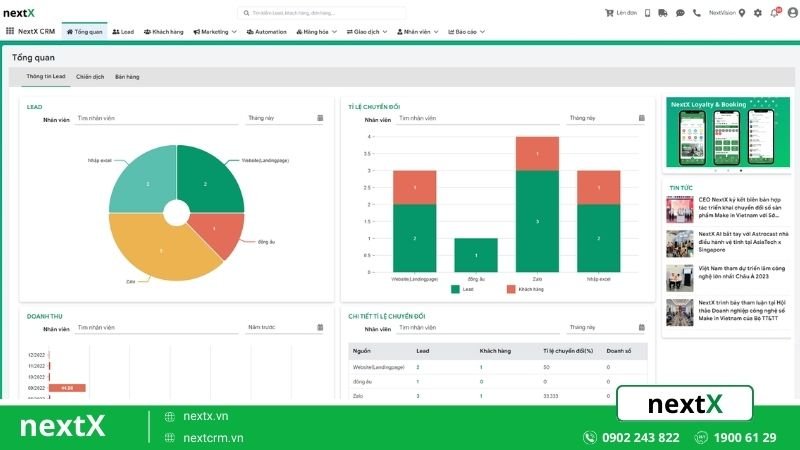The height and width of the screenshot is (450, 800).
Task: Open calendar in Chi tiết tỉ lệ chuyển đổi panel
Action: [641, 327]
